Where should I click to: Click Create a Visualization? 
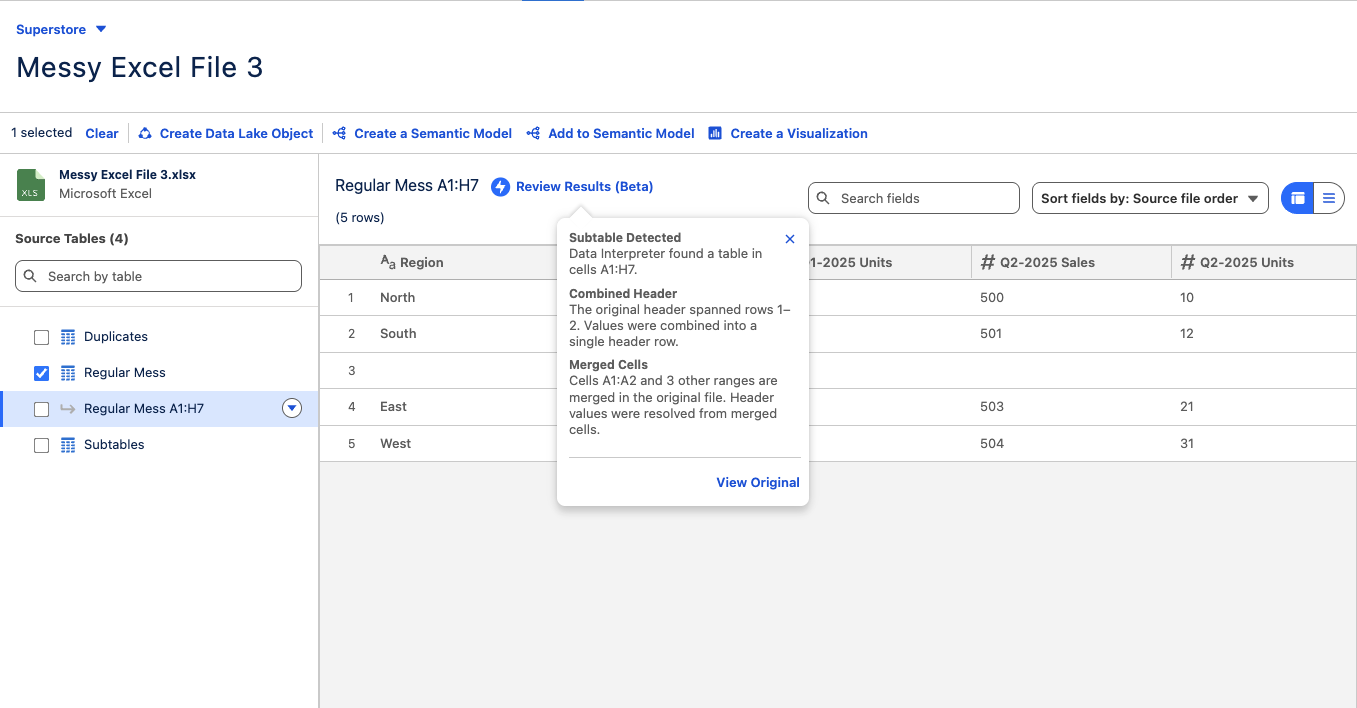(x=799, y=133)
